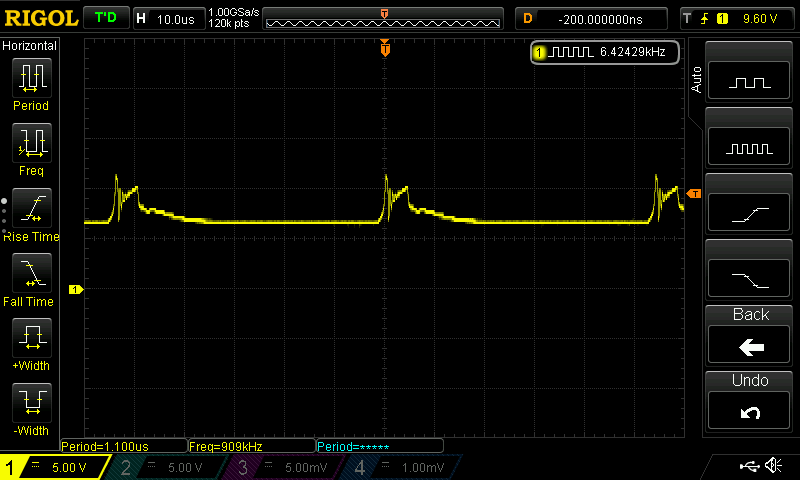The width and height of the screenshot is (800, 480).
Task: Click the USB connection status icon
Action: (749, 466)
